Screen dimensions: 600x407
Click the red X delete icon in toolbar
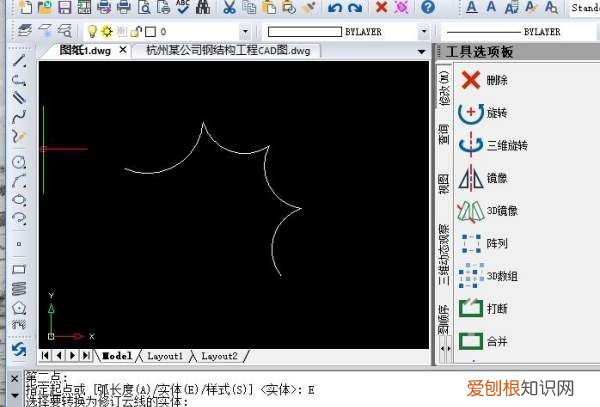(x=382, y=7)
